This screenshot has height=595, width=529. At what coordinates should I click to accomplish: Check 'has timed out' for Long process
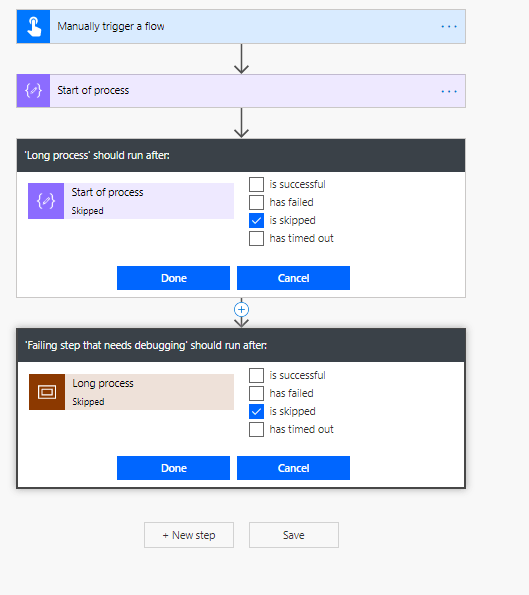click(x=257, y=430)
